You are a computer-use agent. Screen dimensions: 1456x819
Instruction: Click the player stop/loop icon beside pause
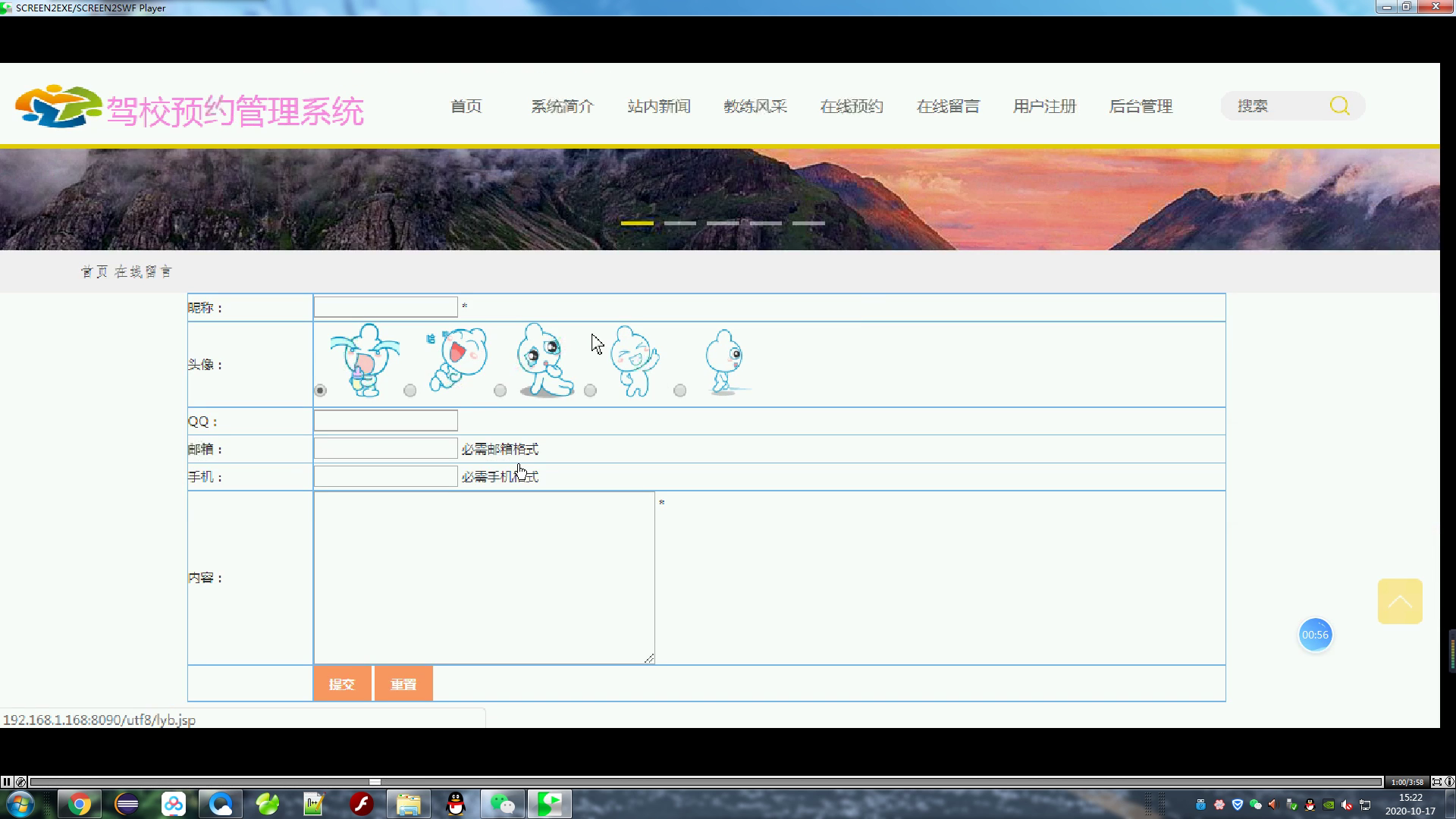tap(20, 782)
